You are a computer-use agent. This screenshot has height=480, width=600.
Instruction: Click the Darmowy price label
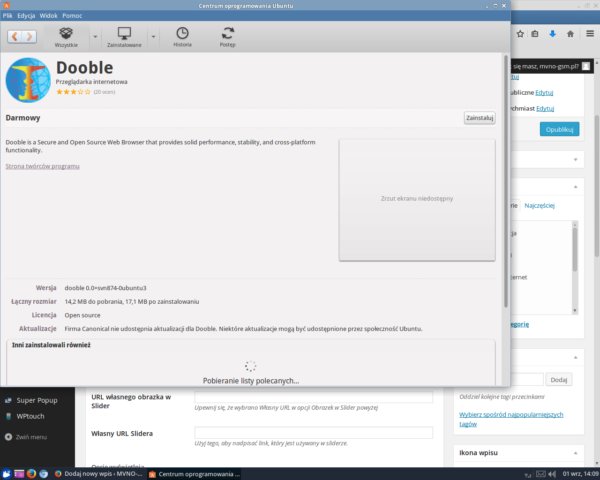click(x=23, y=118)
